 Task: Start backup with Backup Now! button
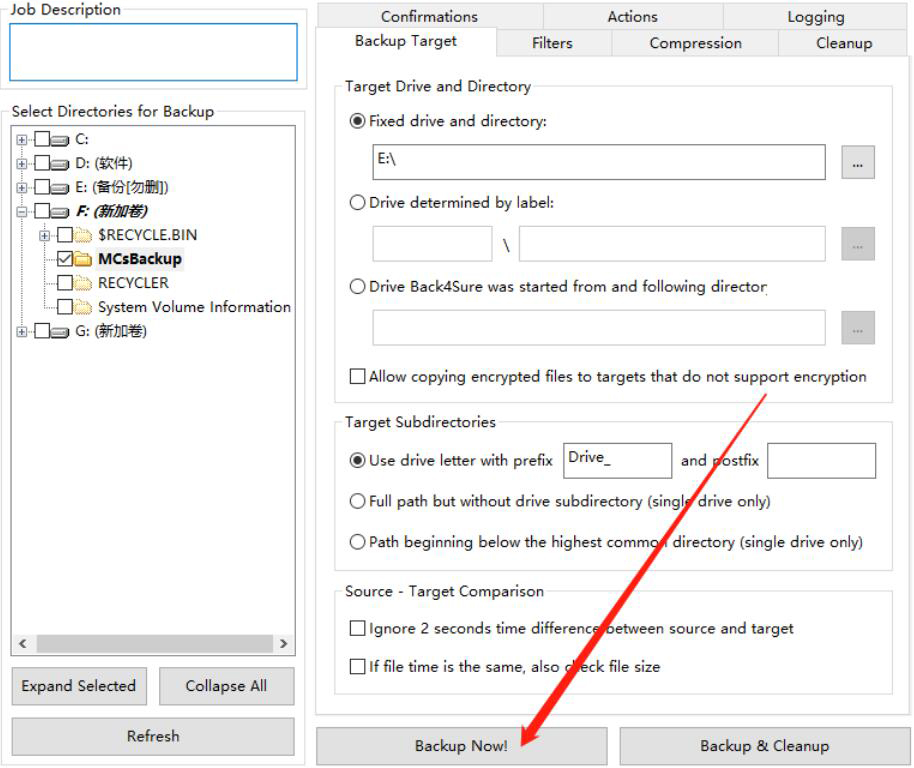[x=461, y=746]
